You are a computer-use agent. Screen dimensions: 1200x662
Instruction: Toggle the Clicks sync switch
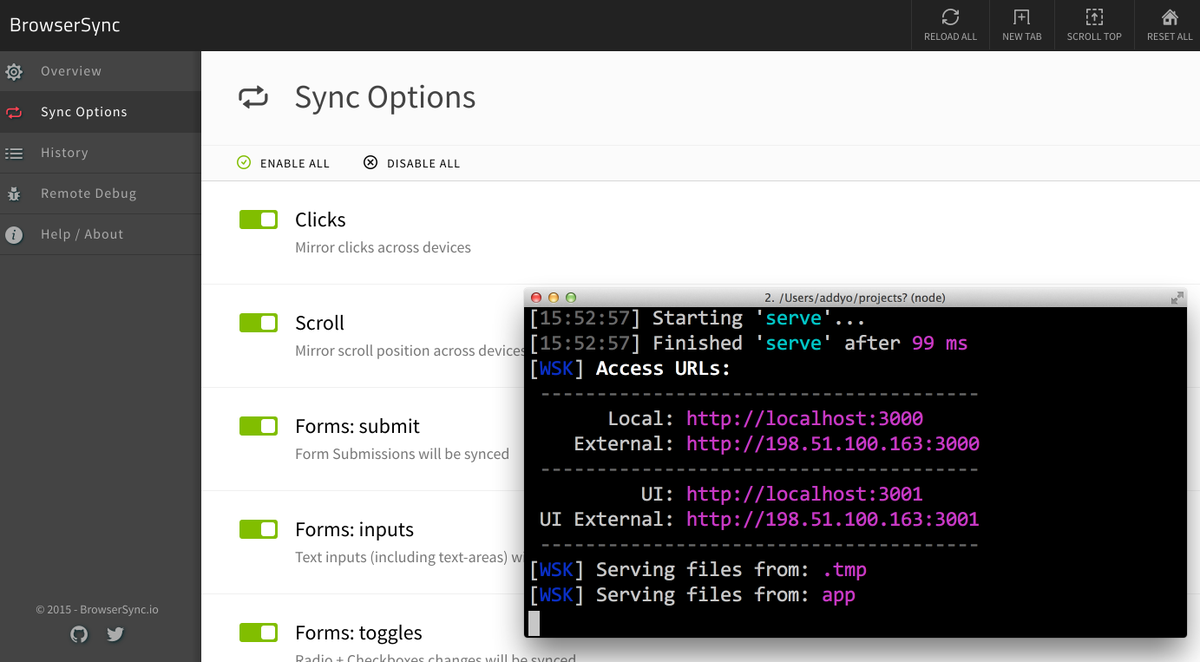coord(258,220)
